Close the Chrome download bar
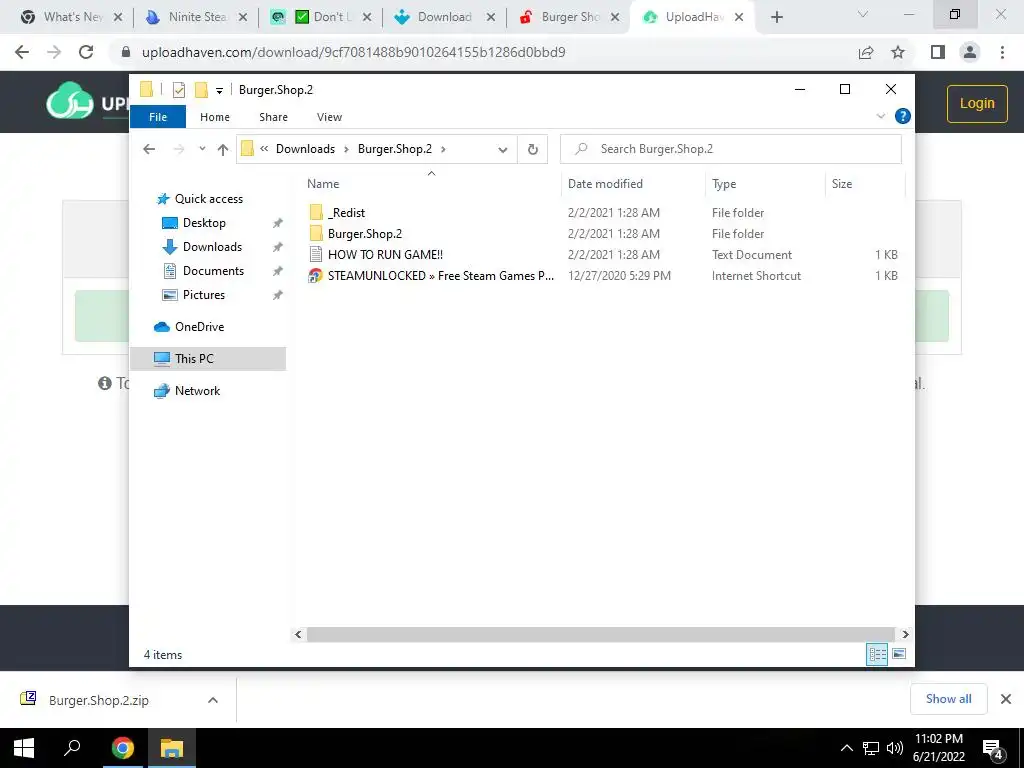The image size is (1024, 768). pos(1006,699)
